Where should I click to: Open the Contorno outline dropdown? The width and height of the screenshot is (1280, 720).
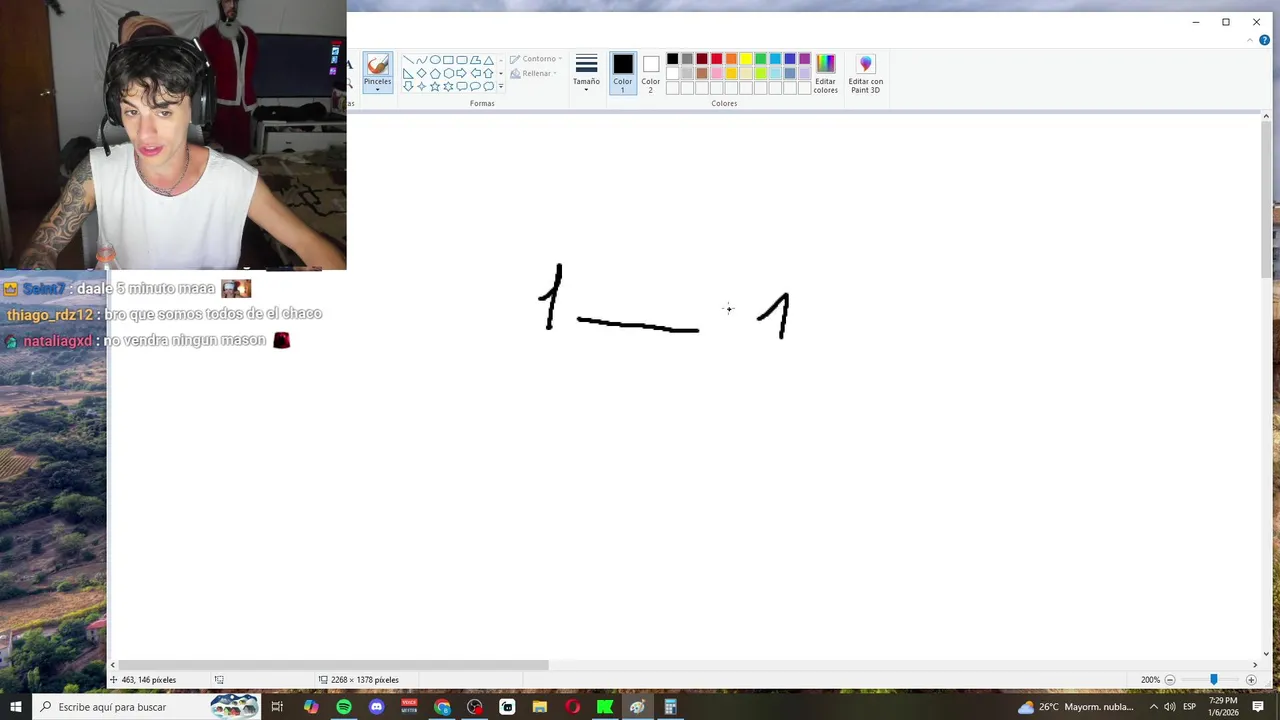point(536,59)
